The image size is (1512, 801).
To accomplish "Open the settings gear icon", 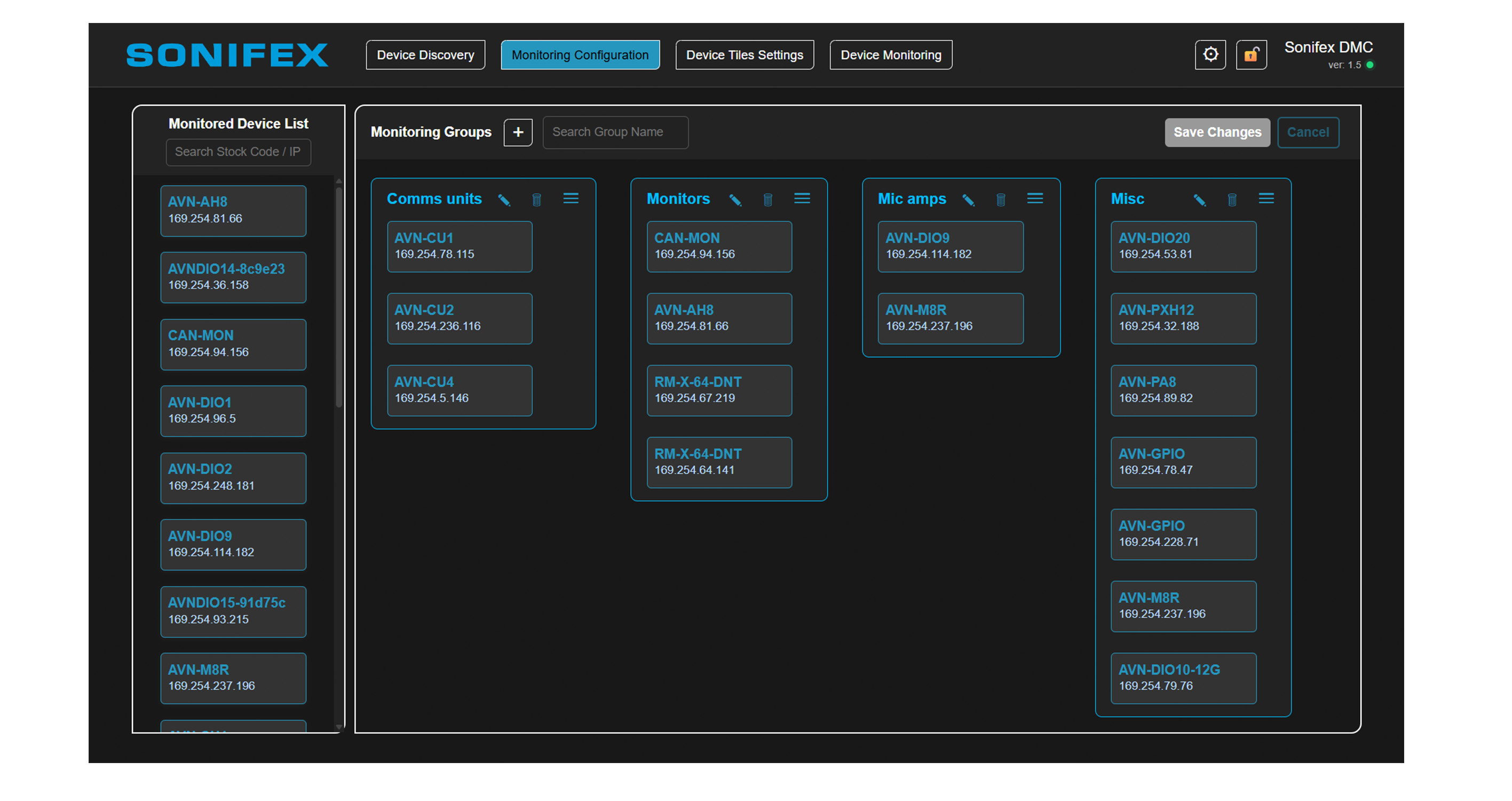I will click(1210, 54).
